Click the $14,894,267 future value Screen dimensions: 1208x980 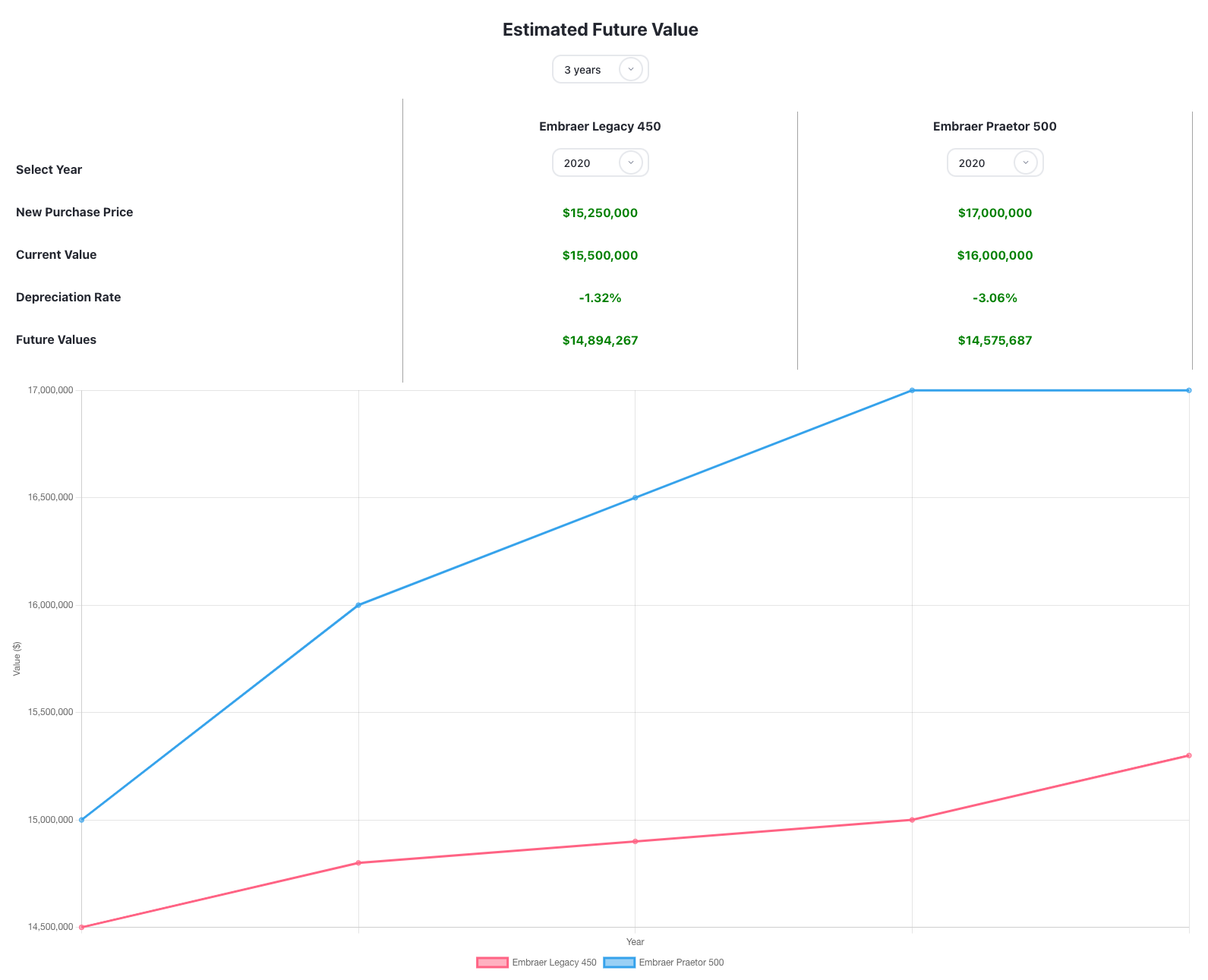click(x=600, y=340)
